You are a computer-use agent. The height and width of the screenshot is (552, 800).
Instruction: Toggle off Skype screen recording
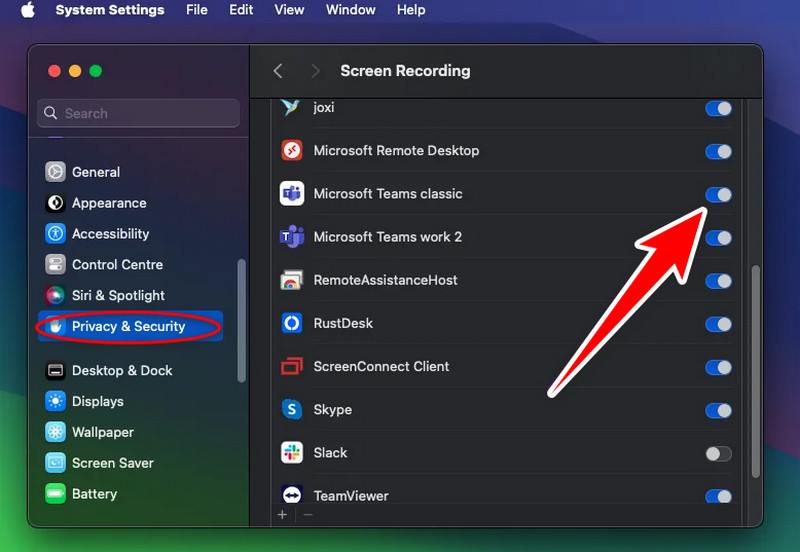pyautogui.click(x=718, y=410)
